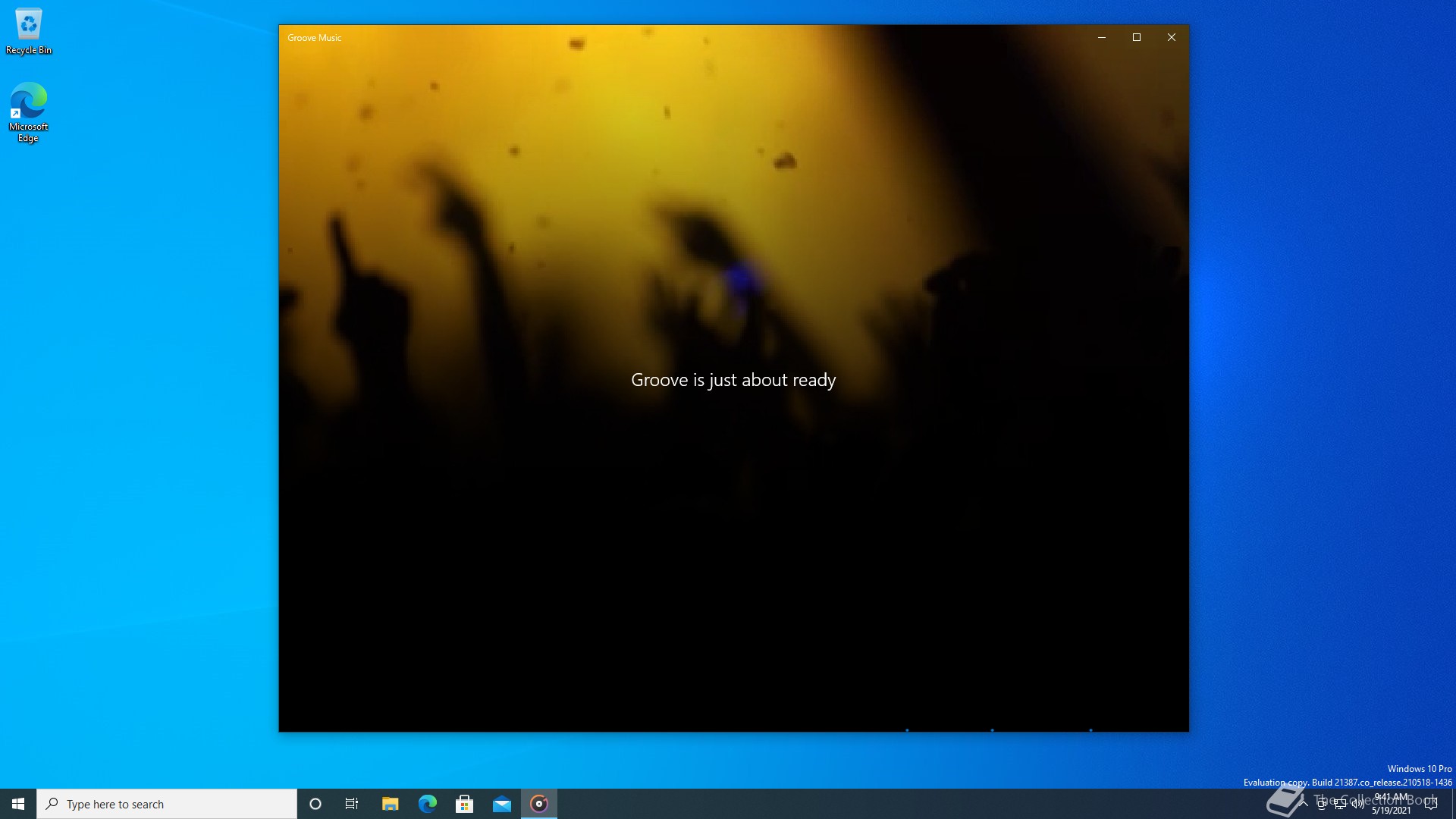Open the volume control tray icon
The width and height of the screenshot is (1456, 819).
(x=1358, y=804)
